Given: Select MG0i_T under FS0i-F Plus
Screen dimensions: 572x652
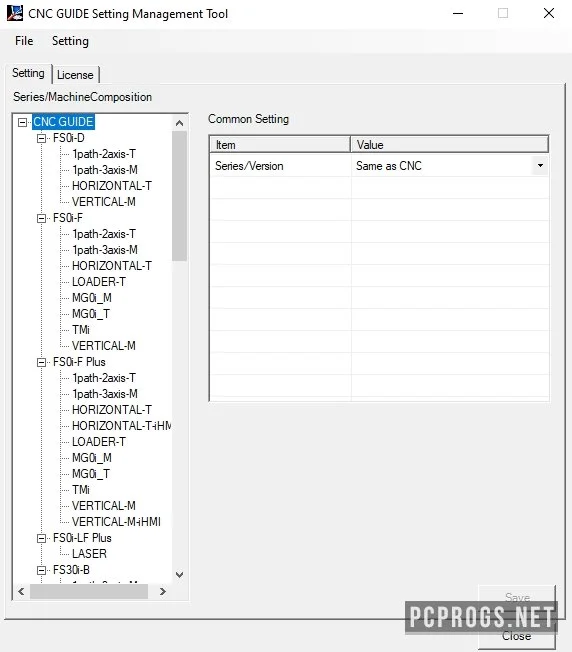Looking at the screenshot, I should point(91,474).
